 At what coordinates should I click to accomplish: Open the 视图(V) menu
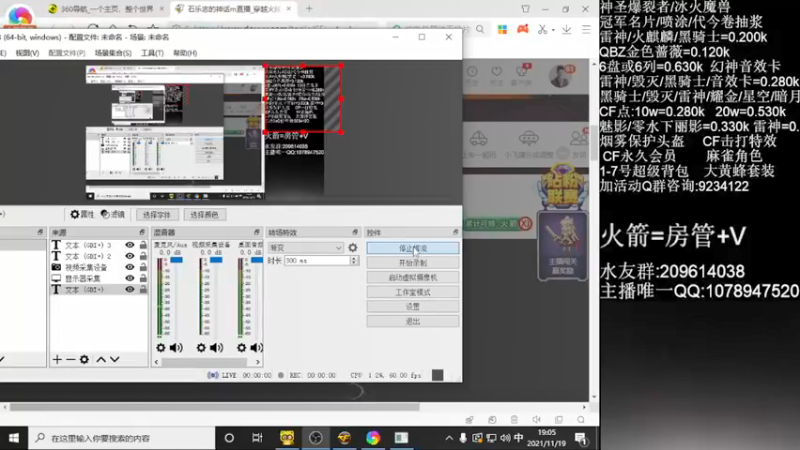coord(27,53)
